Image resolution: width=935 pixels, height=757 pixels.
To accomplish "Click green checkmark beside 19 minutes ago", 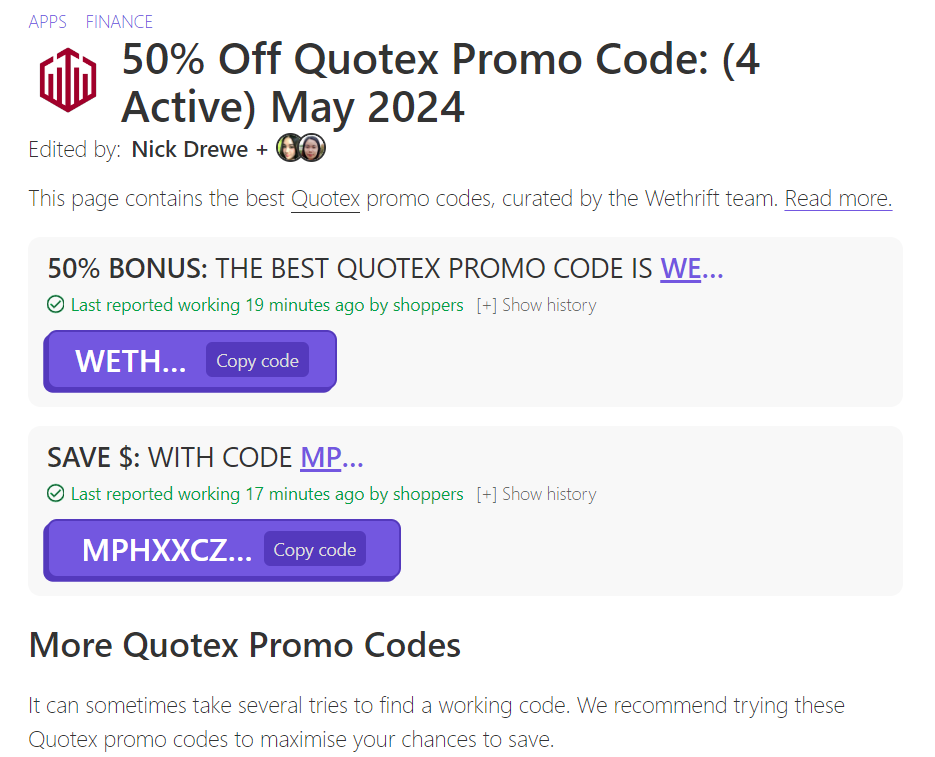I will click(55, 305).
